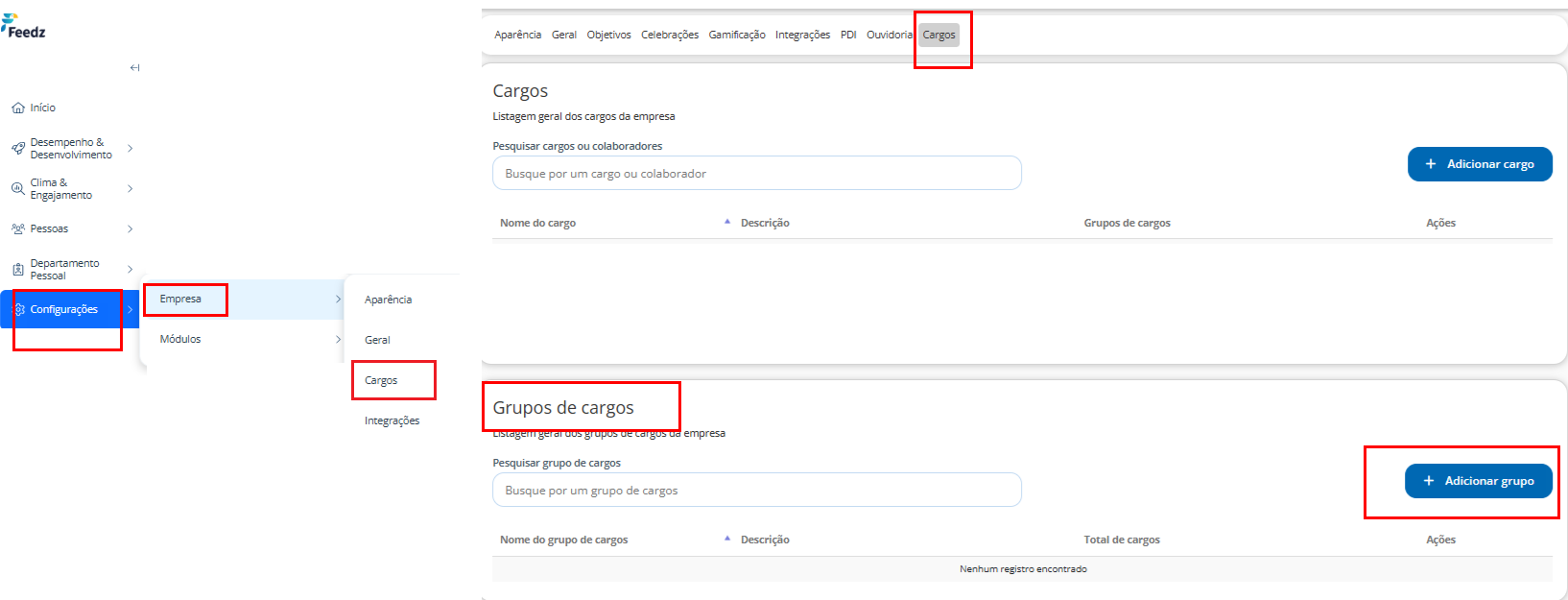Switch to the Geral tab
The image size is (1568, 600).
tap(564, 35)
